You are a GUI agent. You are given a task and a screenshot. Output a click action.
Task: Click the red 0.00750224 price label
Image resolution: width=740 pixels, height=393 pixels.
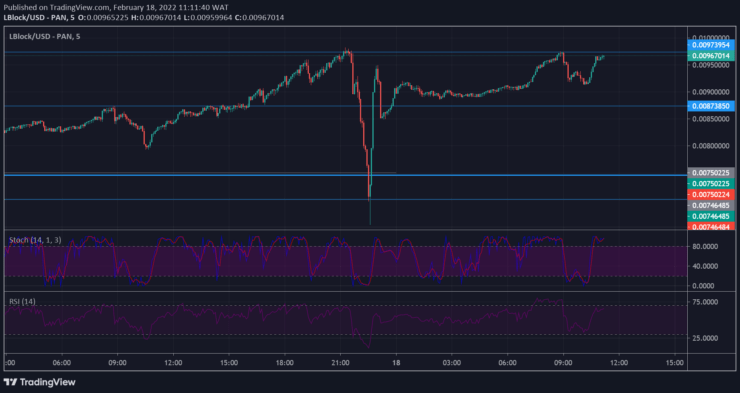pyautogui.click(x=711, y=194)
